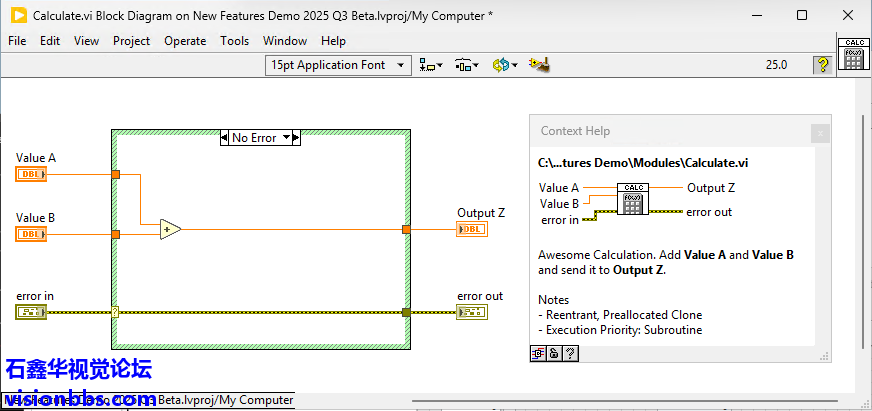Toggle show optional terminals in Context Help

point(539,353)
